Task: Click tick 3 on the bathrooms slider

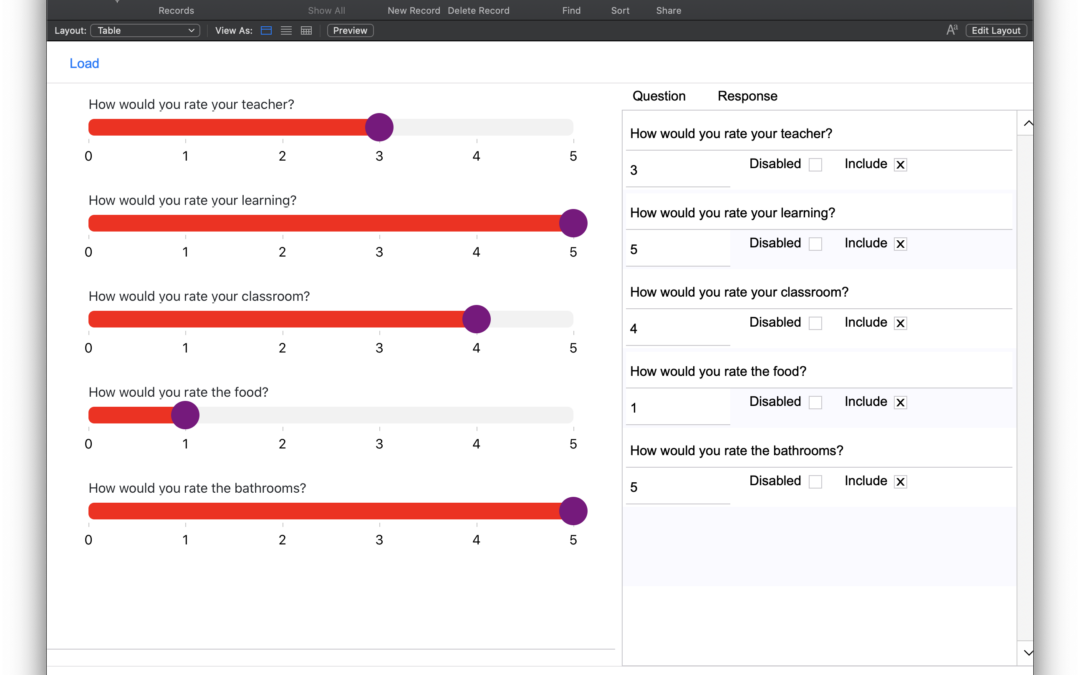Action: pyautogui.click(x=379, y=540)
